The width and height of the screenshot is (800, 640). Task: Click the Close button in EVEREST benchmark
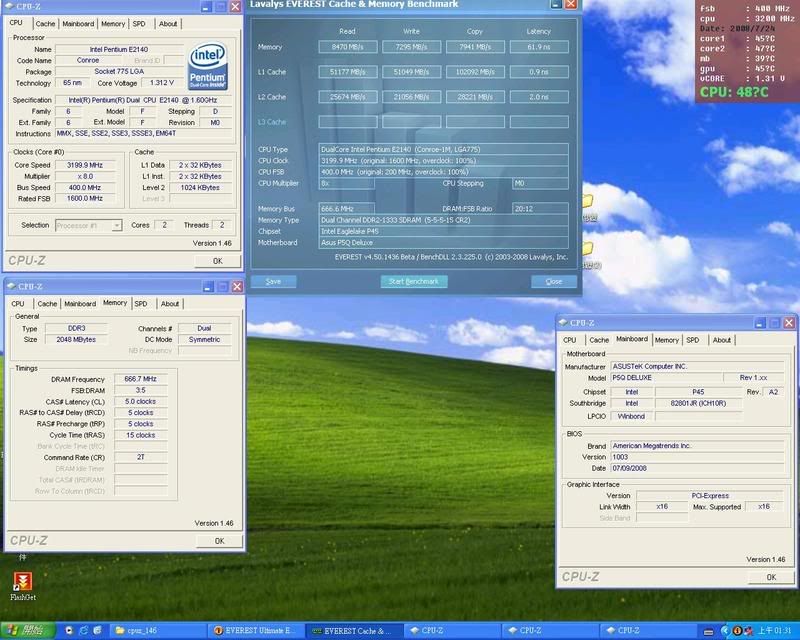pyautogui.click(x=554, y=281)
